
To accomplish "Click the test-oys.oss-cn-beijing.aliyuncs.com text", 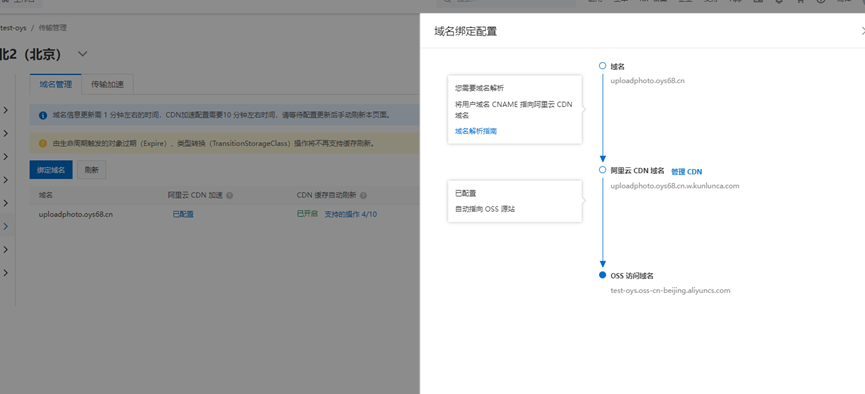I will point(670,290).
